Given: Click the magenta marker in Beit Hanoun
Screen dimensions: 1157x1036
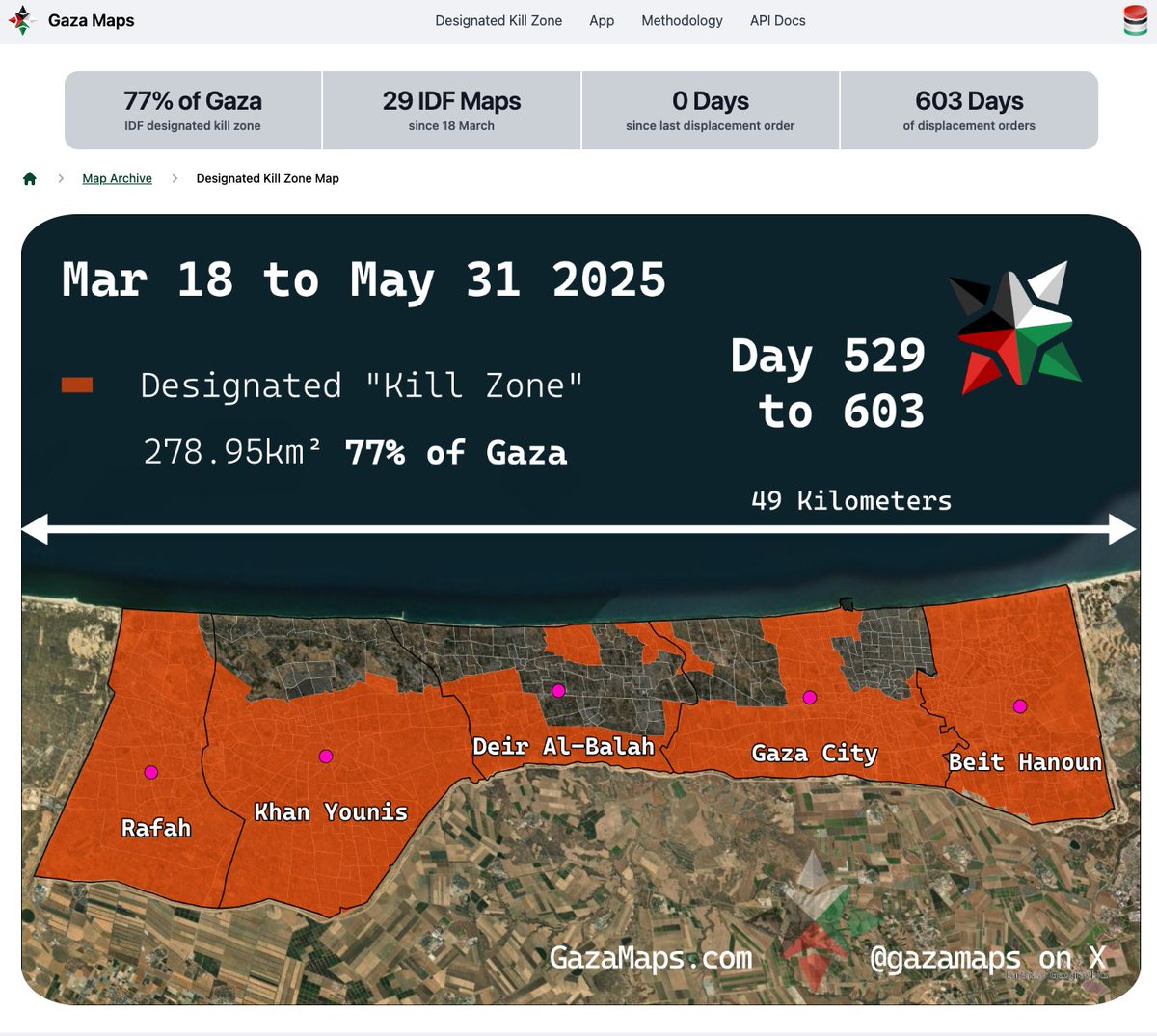Looking at the screenshot, I should point(1020,706).
